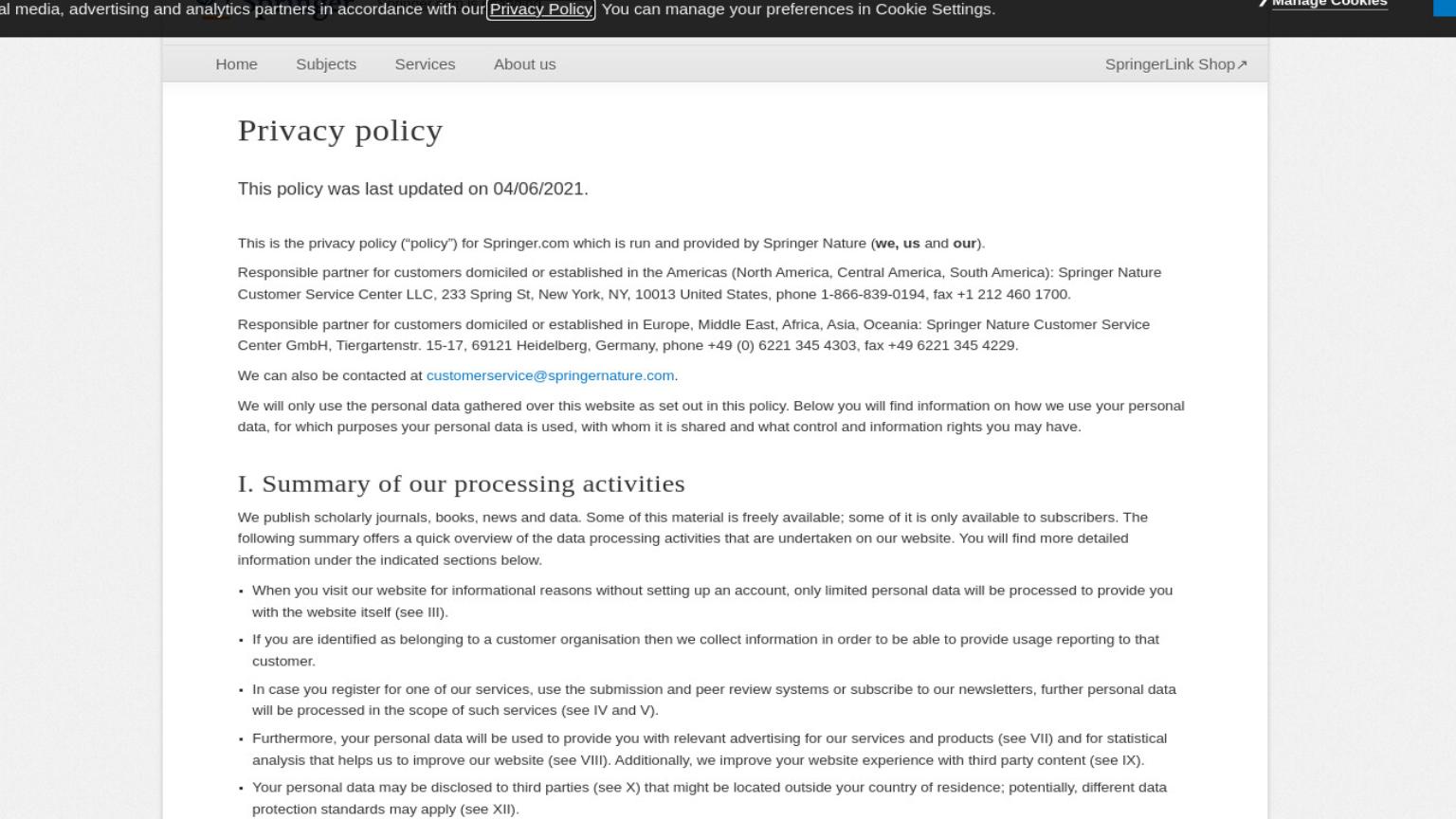Click the external arrow icon beside SpringerLink Shop
The width and height of the screenshot is (1456, 819).
1243,64
